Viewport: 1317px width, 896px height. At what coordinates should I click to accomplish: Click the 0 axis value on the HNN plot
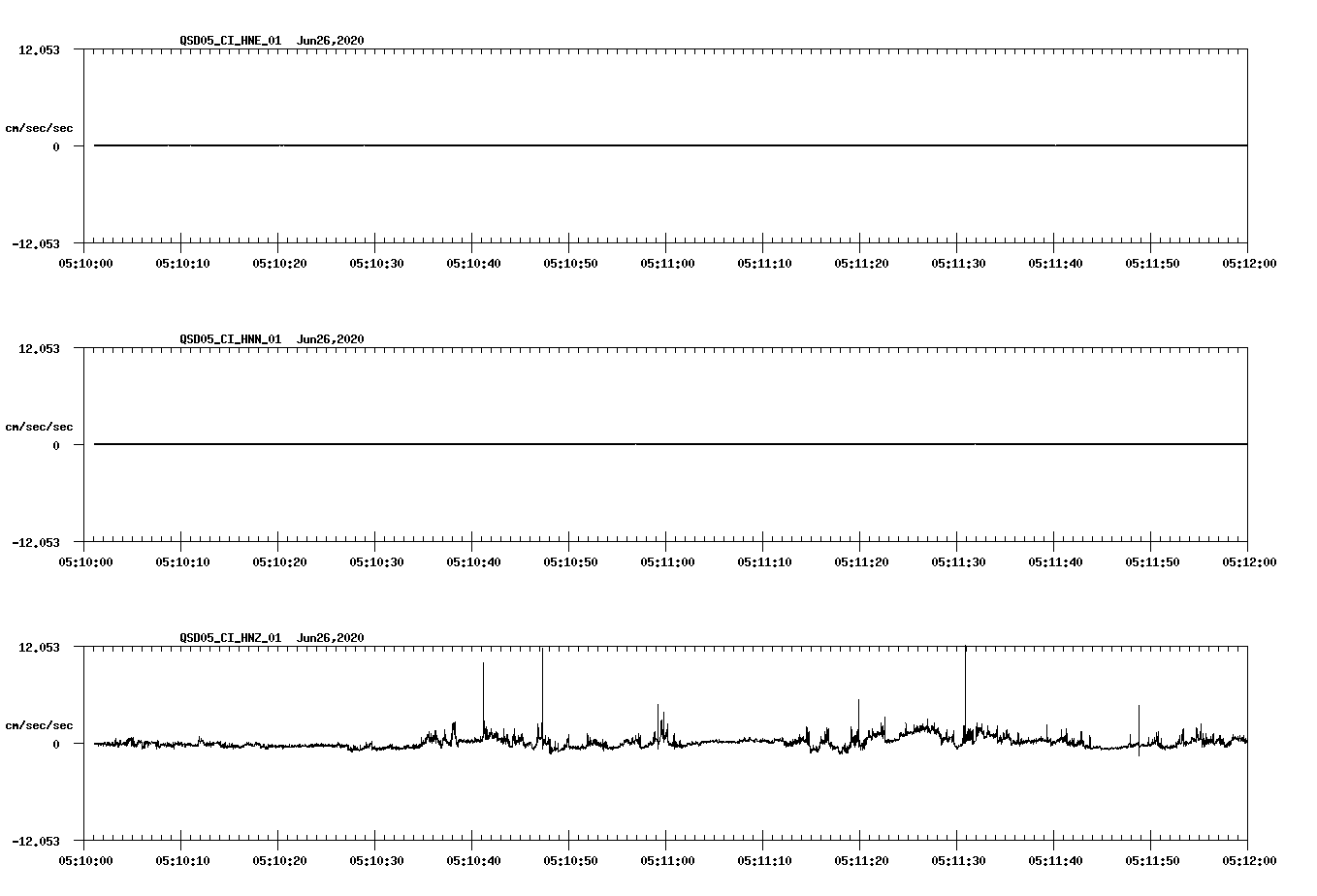click(x=56, y=445)
